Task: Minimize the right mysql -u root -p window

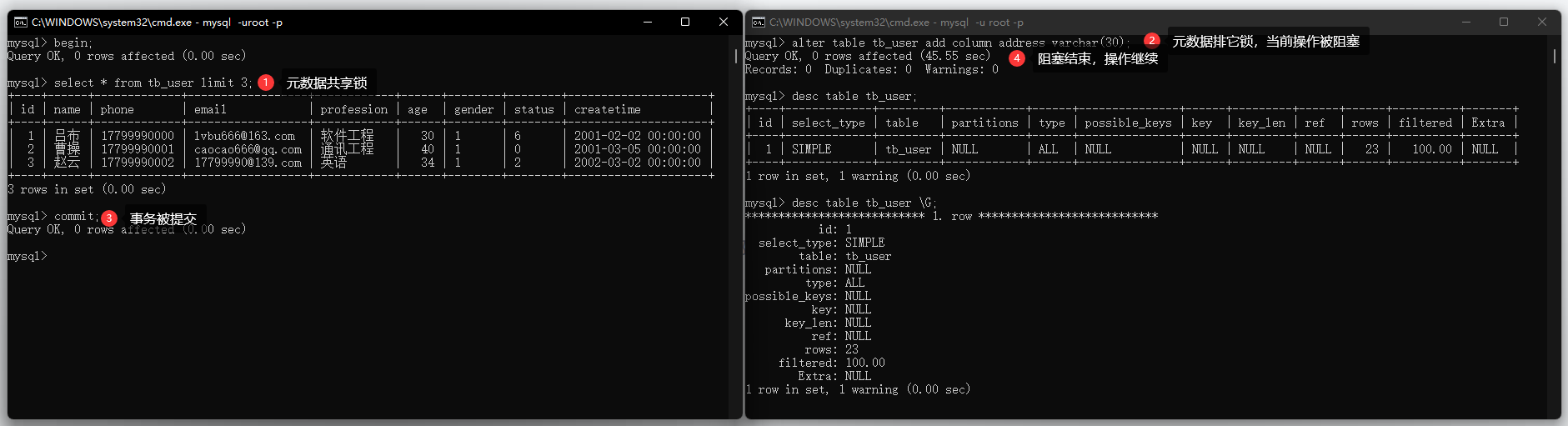Action: click(x=1465, y=23)
